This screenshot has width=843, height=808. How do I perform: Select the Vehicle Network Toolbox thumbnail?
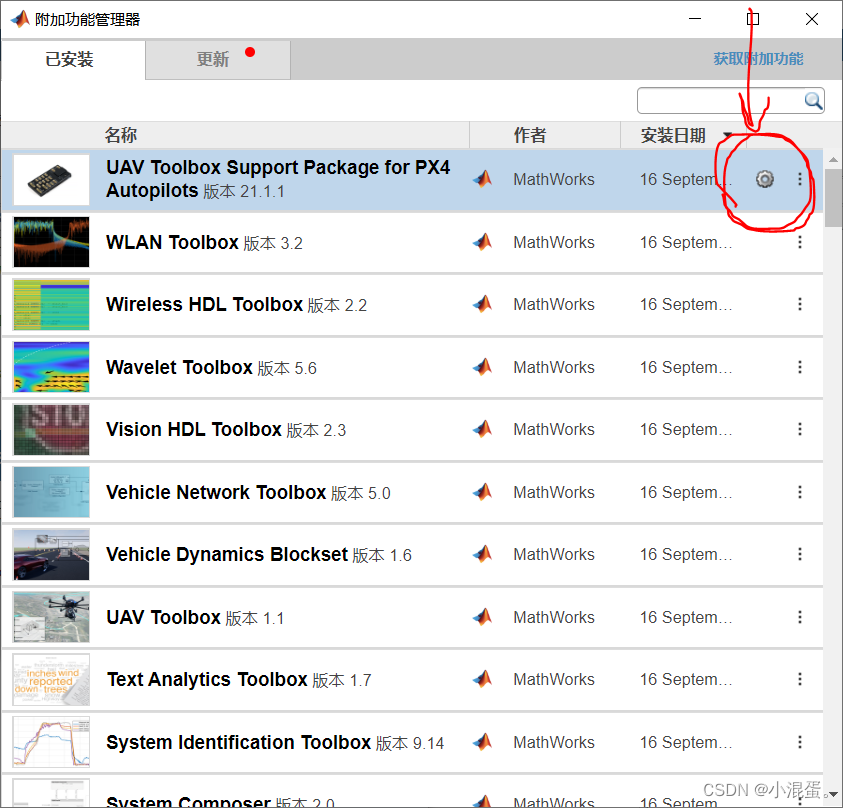point(51,492)
